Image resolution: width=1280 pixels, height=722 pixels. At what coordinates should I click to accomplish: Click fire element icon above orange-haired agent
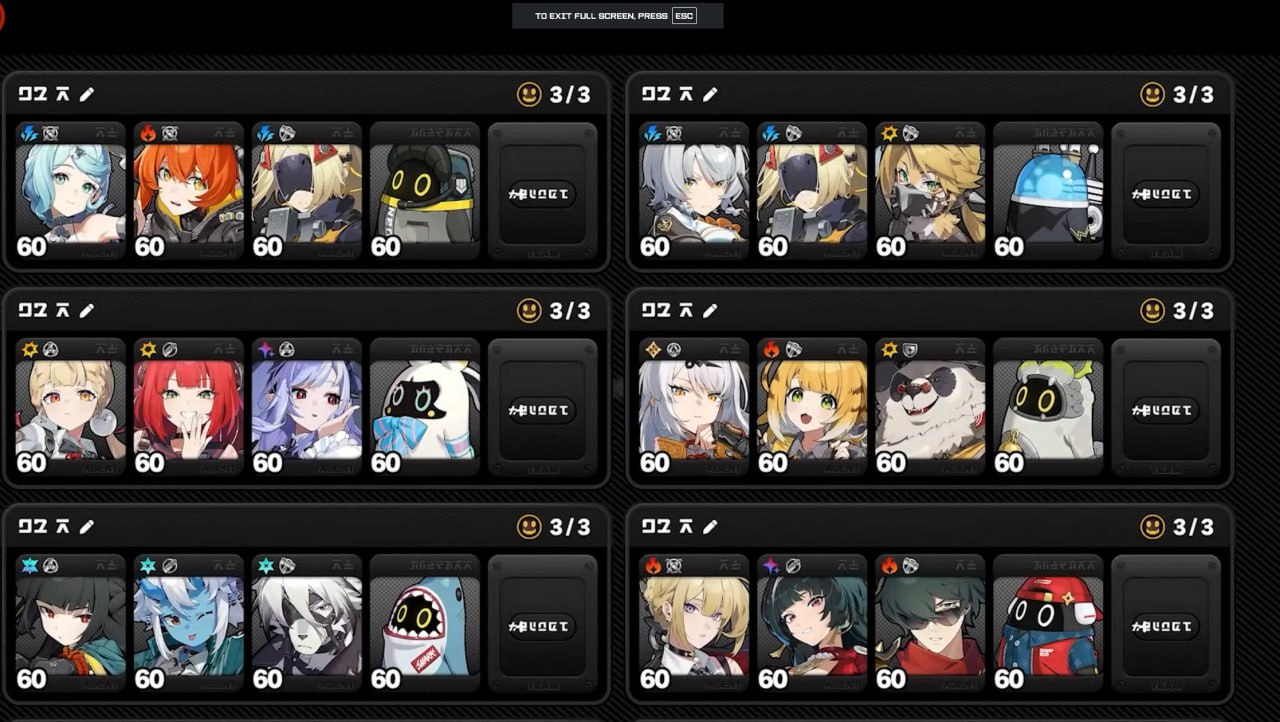tap(148, 132)
